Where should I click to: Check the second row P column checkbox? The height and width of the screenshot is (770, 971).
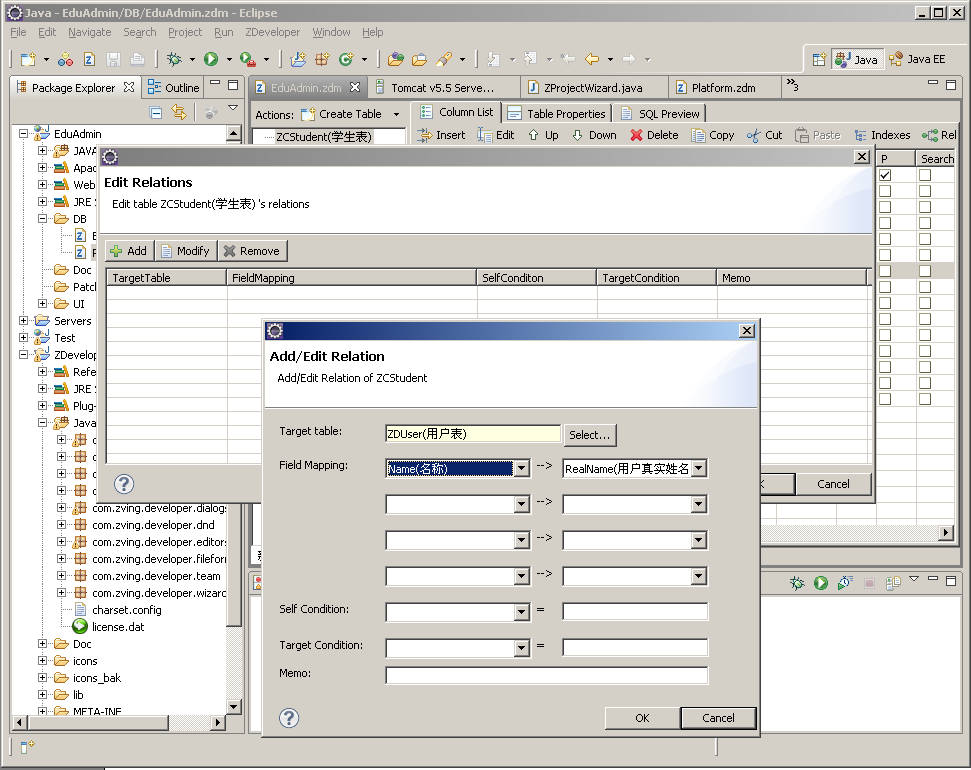[x=885, y=191]
